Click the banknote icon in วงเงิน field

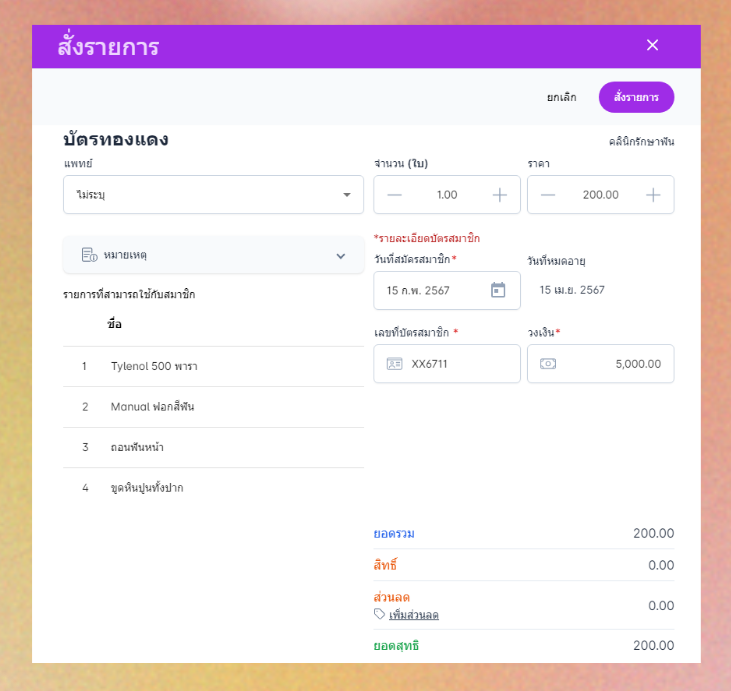pos(548,364)
